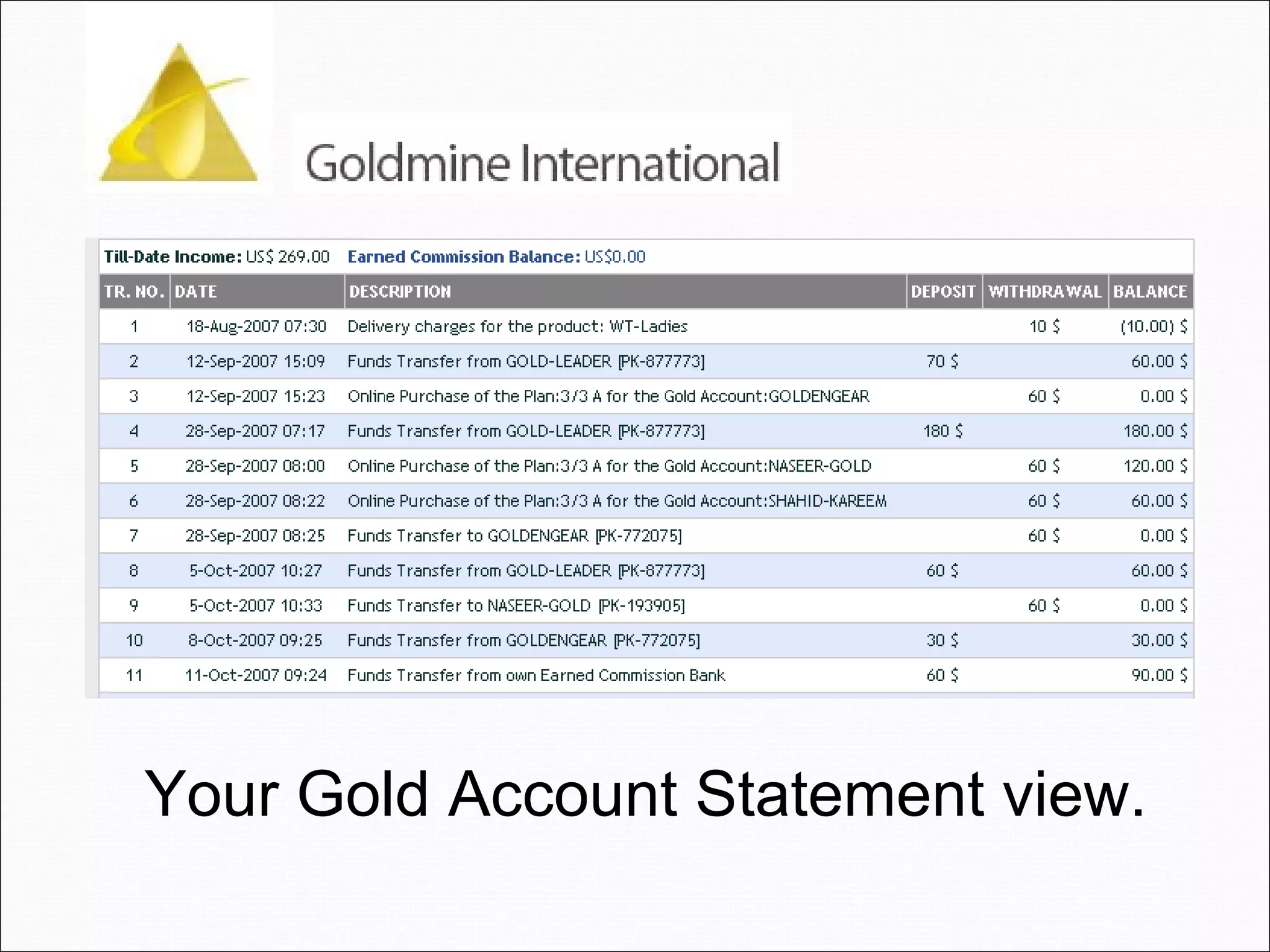Click the Goldmine International title text

pyautogui.click(x=543, y=162)
